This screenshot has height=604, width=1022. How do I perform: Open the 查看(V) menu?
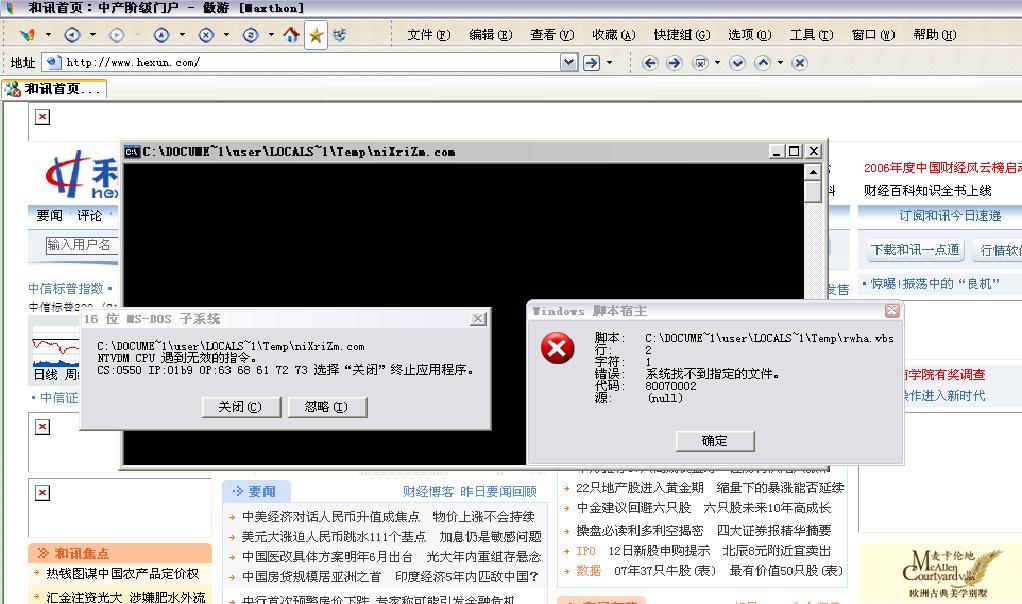pos(552,35)
